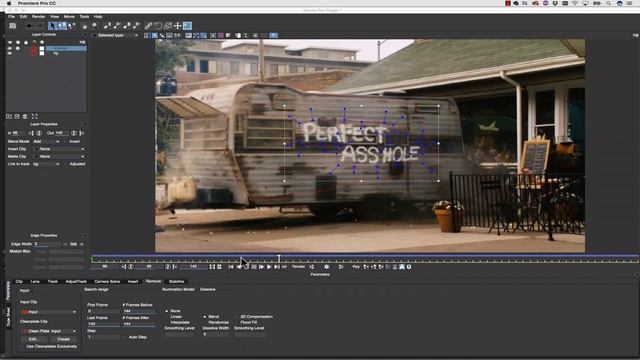The width and height of the screenshot is (640, 360).
Task: Click the expand layer panel icon
Action: pos(35,117)
